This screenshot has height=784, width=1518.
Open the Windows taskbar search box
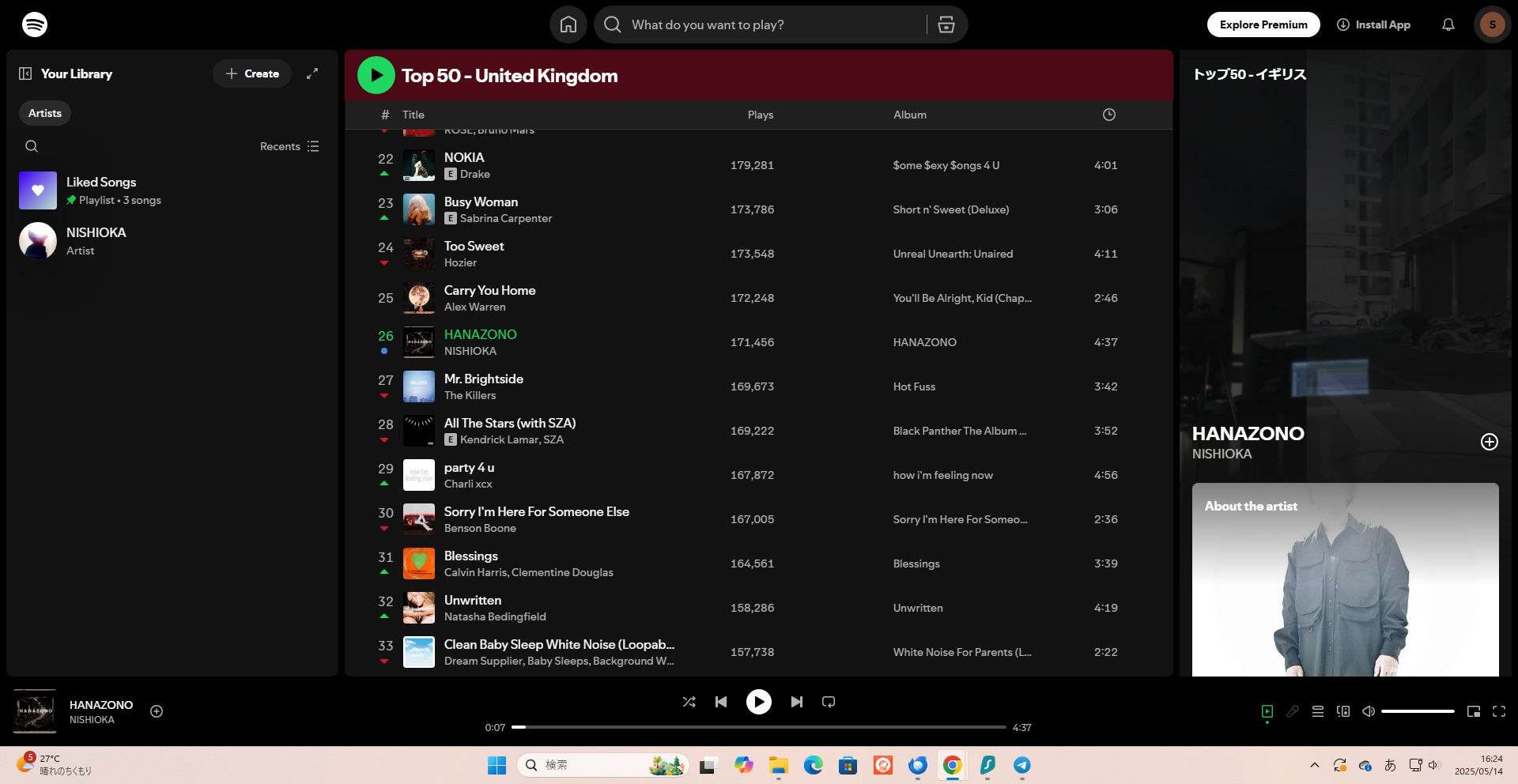pos(602,765)
